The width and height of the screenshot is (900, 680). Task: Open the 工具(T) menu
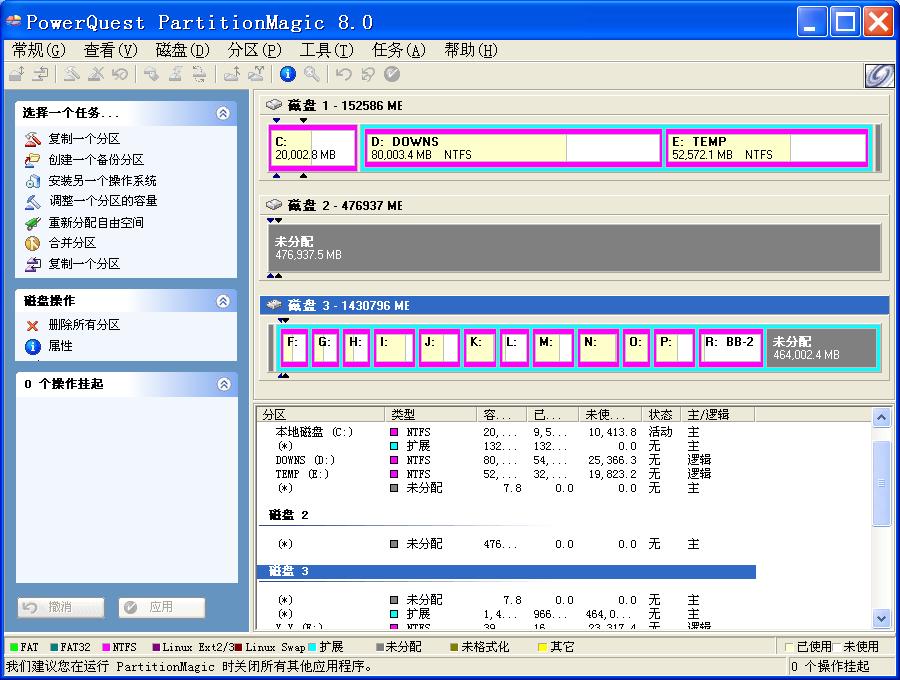coord(327,50)
